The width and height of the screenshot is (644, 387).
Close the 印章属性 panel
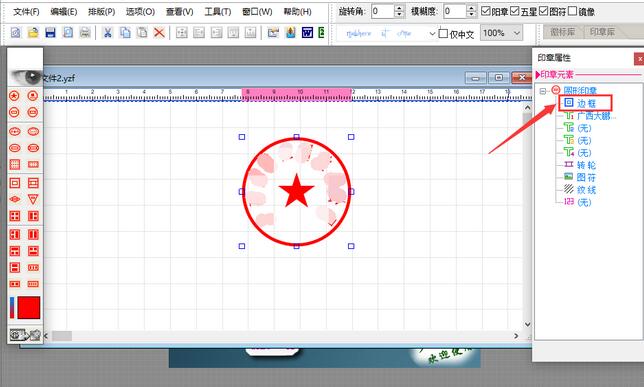click(x=639, y=59)
